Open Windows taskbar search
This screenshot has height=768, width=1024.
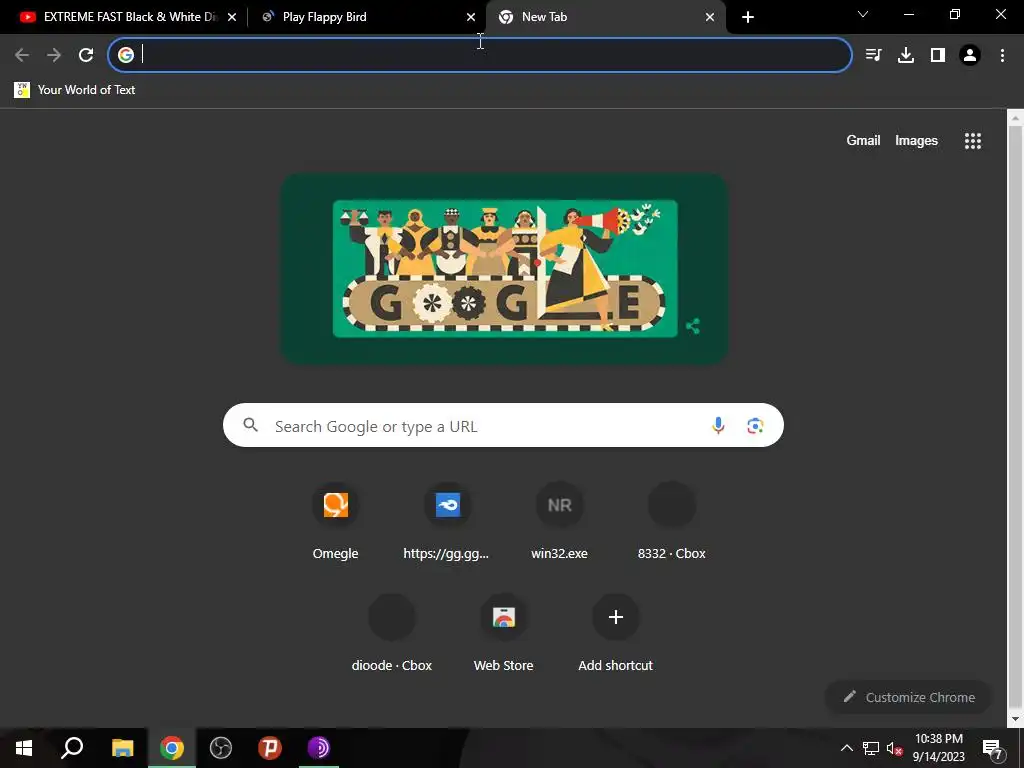click(72, 748)
